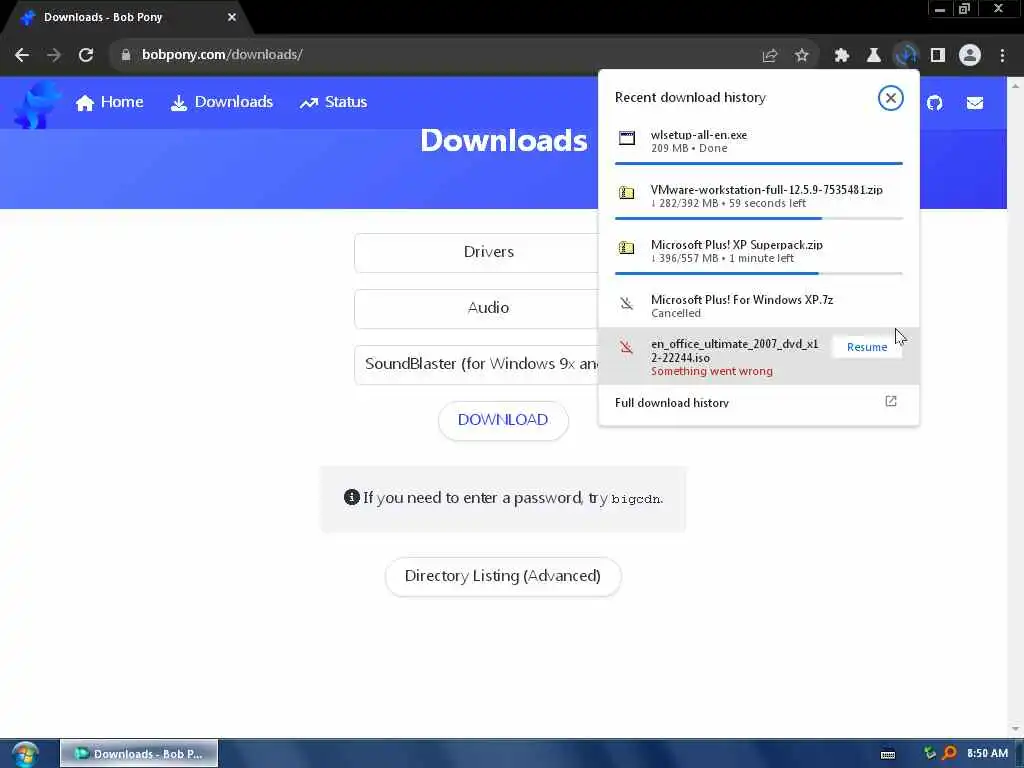The image size is (1024, 768).
Task: Select Microsoft Plus! XP Superpack.zip entry
Action: pos(758,251)
